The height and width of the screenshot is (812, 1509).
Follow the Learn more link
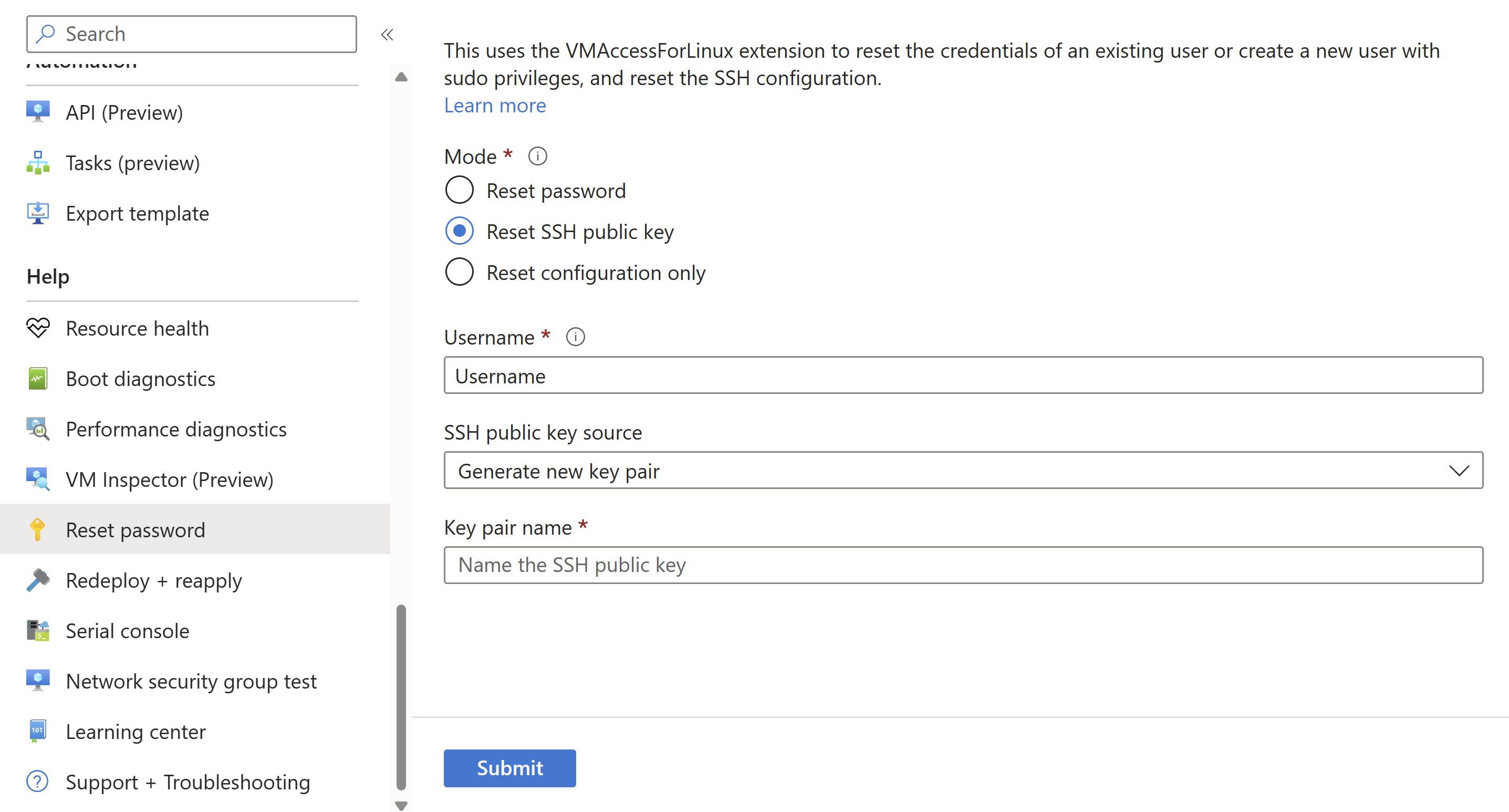tap(494, 106)
